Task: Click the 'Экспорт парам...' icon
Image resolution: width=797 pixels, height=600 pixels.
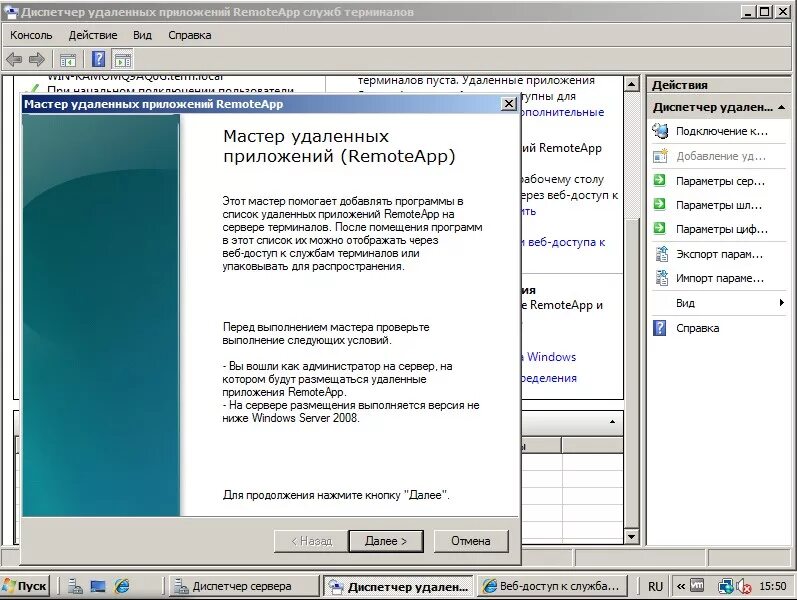Action: pyautogui.click(x=661, y=253)
